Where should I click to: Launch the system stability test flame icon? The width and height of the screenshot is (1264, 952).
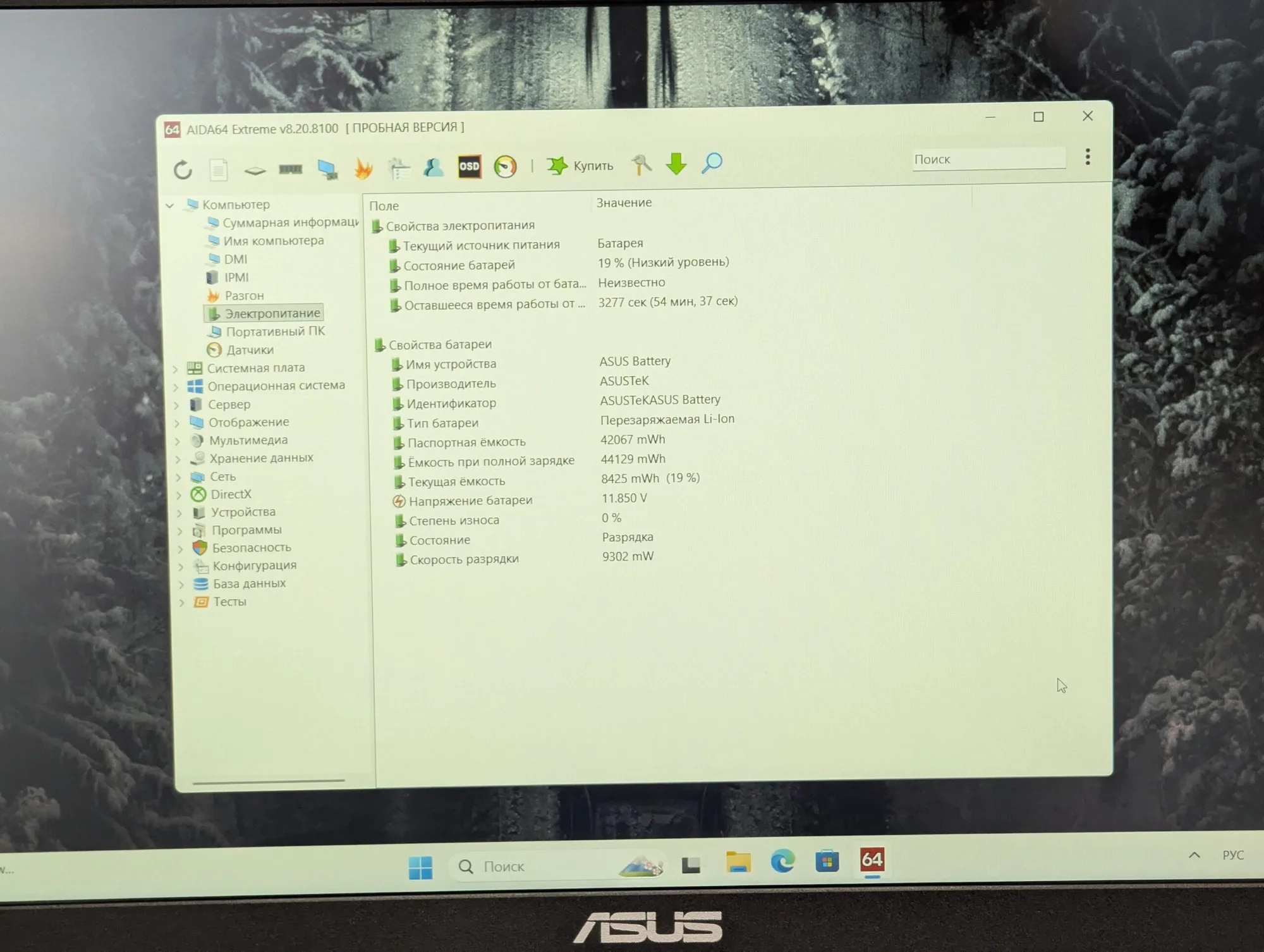pos(363,168)
